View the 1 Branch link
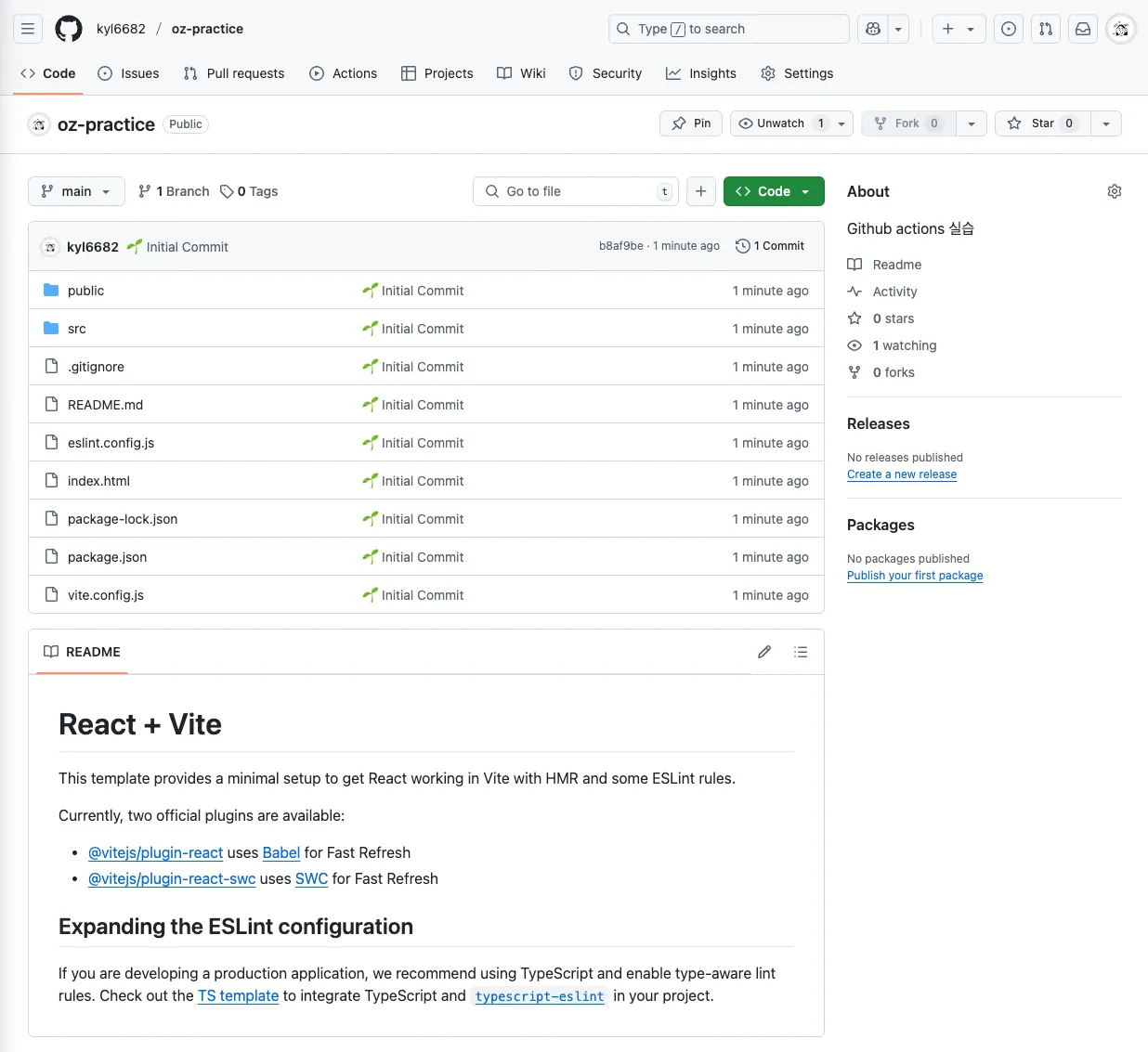Viewport: 1148px width, 1052px height. pyautogui.click(x=174, y=191)
